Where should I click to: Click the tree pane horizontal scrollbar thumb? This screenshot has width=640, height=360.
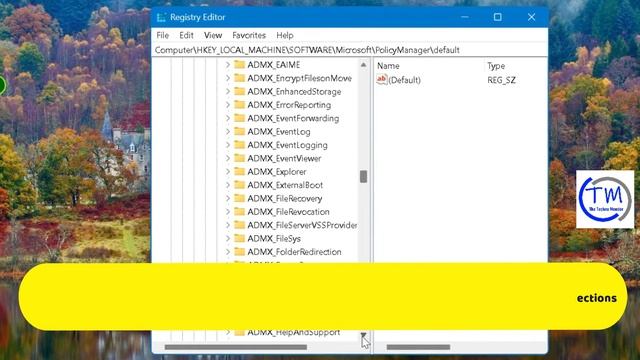point(236,347)
